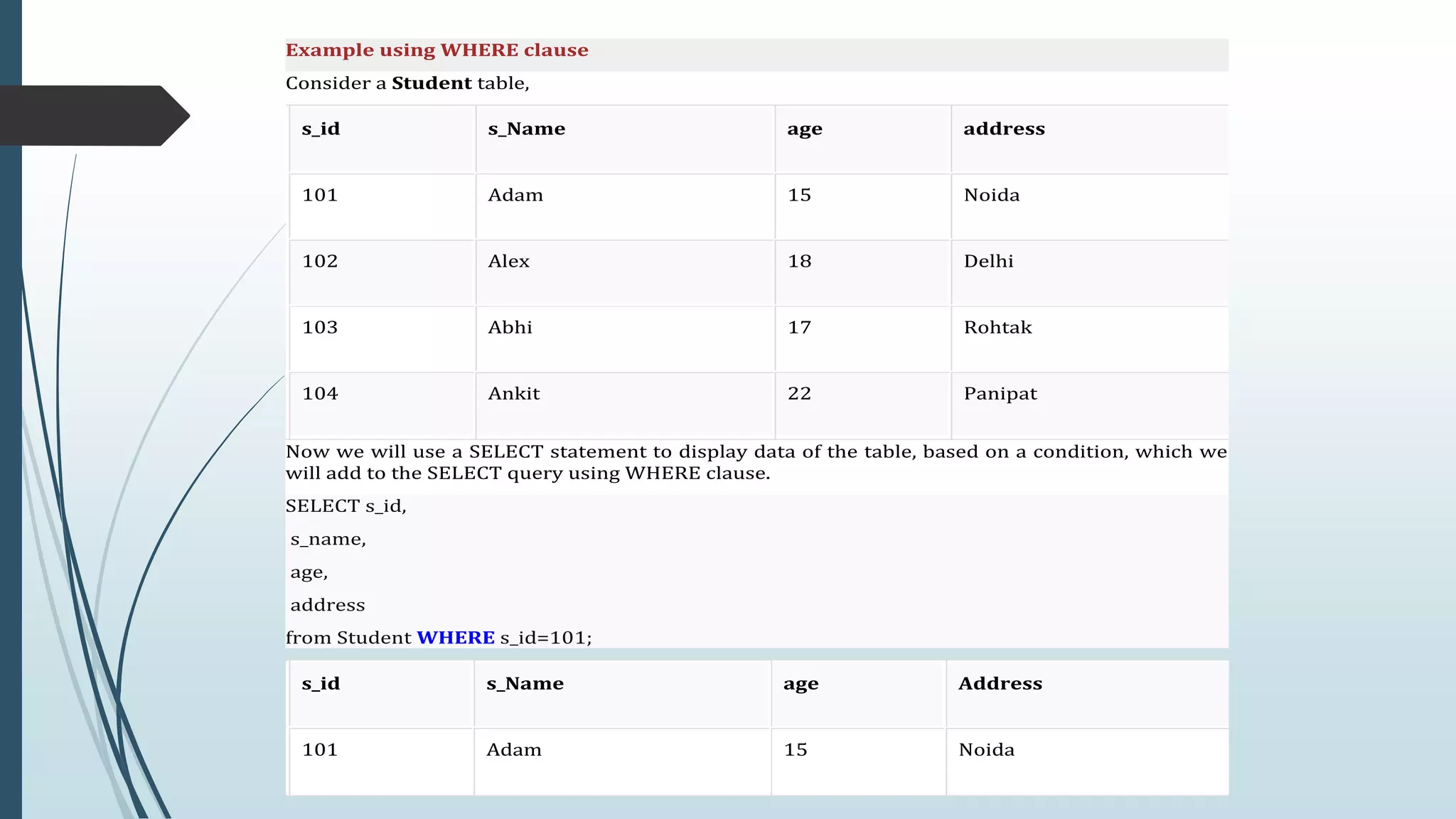Viewport: 1456px width, 819px height.
Task: Click the name cell 'Abhi'
Action: coord(510,327)
